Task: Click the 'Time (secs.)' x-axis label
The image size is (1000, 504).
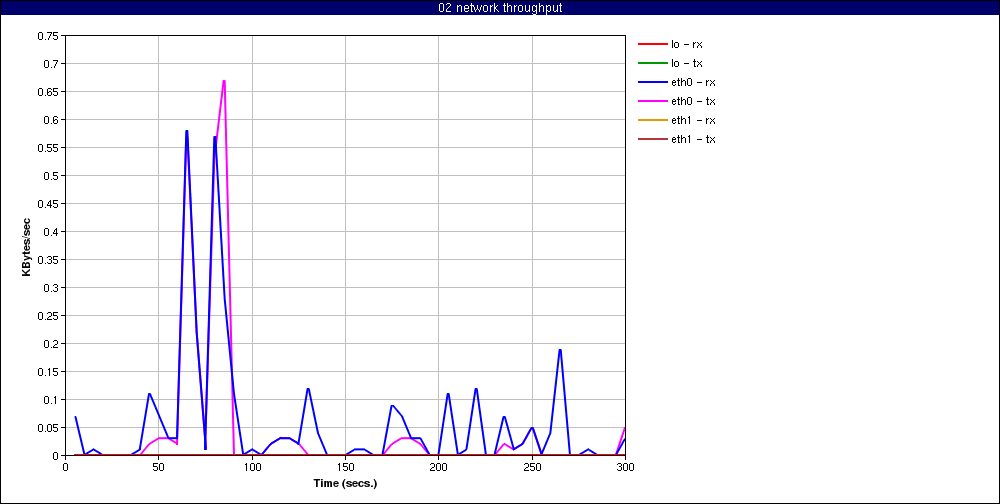Action: point(345,483)
